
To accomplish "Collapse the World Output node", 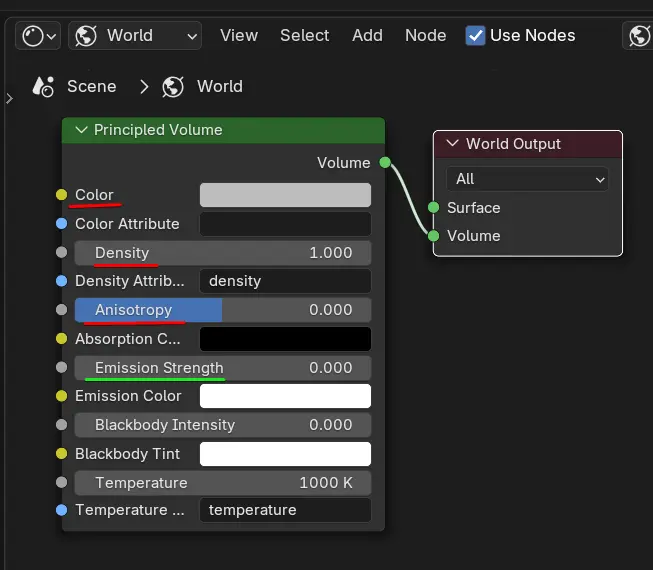I will click(x=451, y=144).
